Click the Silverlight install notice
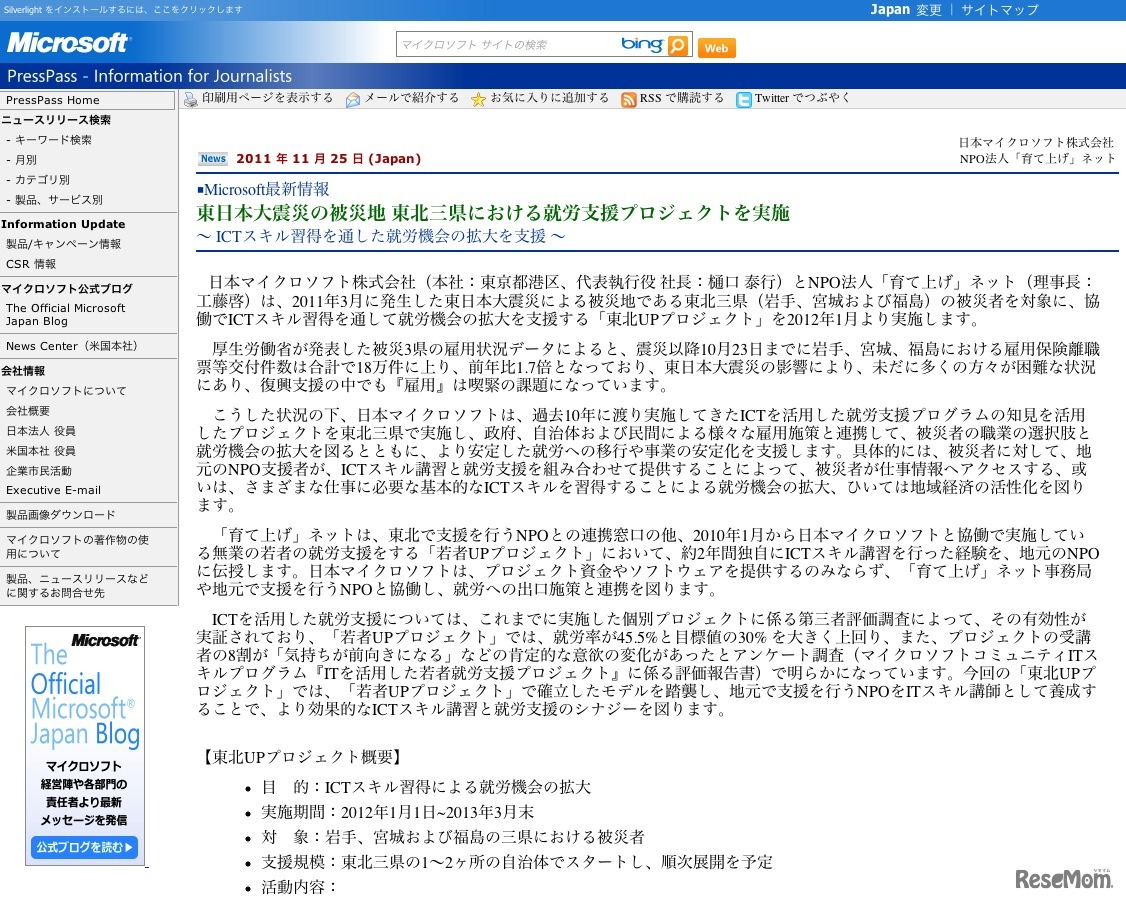 pos(123,9)
